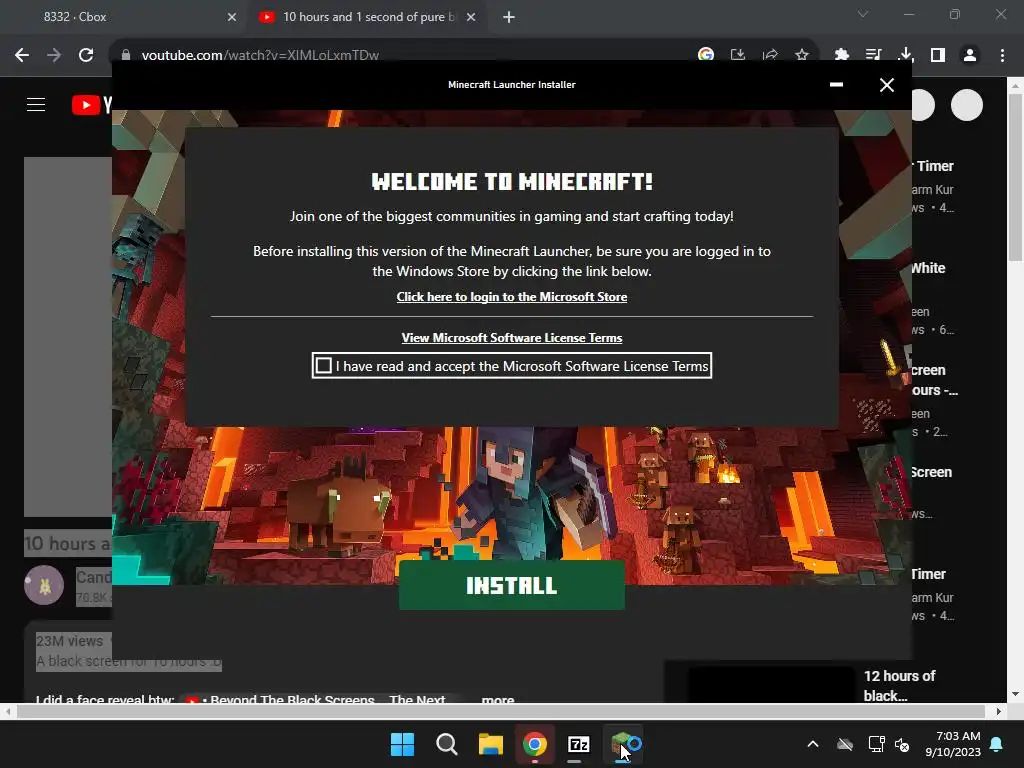The image size is (1024, 768).
Task: Bookmark this page with the star icon
Action: 802,55
